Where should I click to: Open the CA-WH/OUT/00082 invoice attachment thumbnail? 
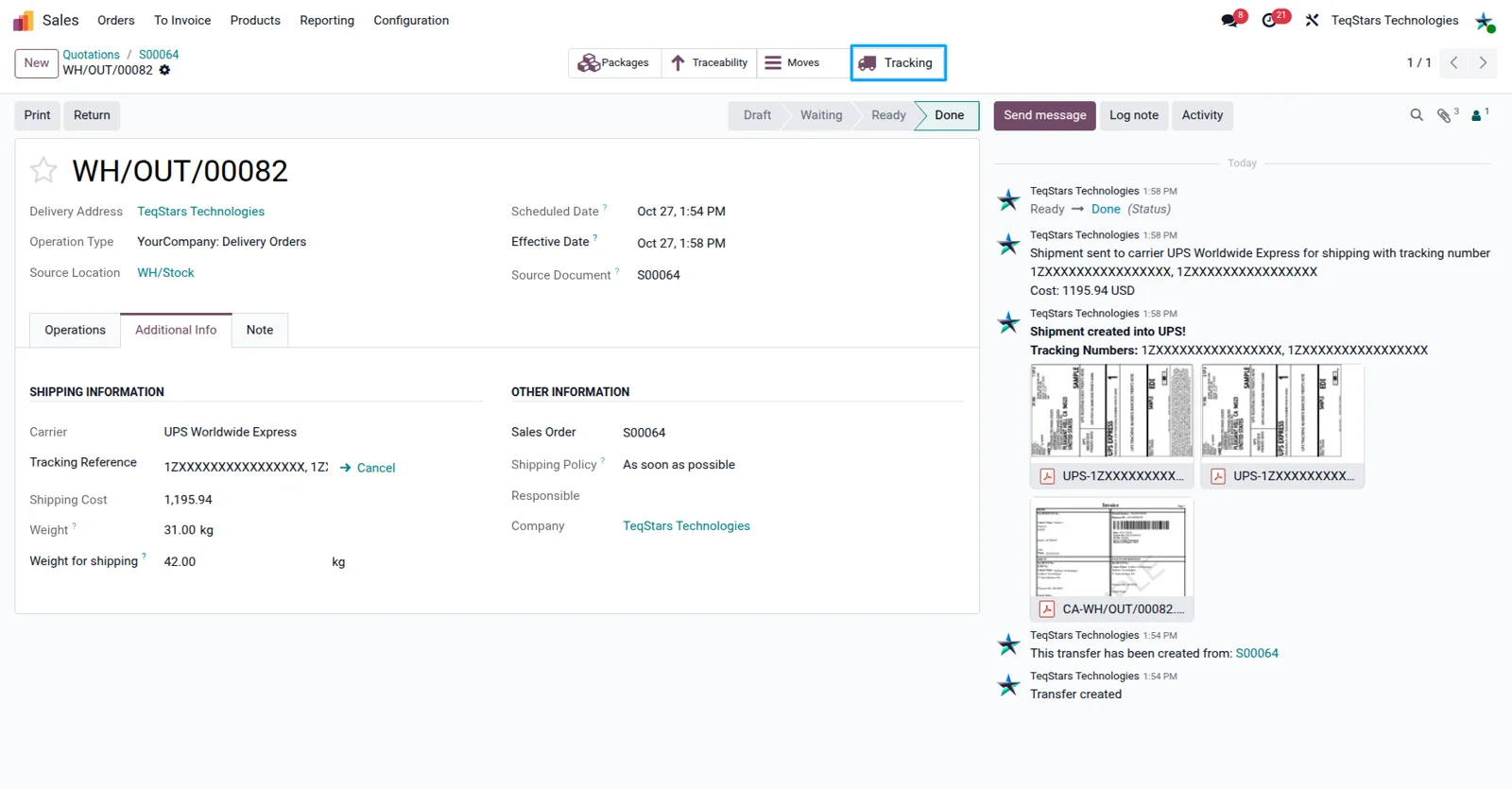[x=1111, y=558]
